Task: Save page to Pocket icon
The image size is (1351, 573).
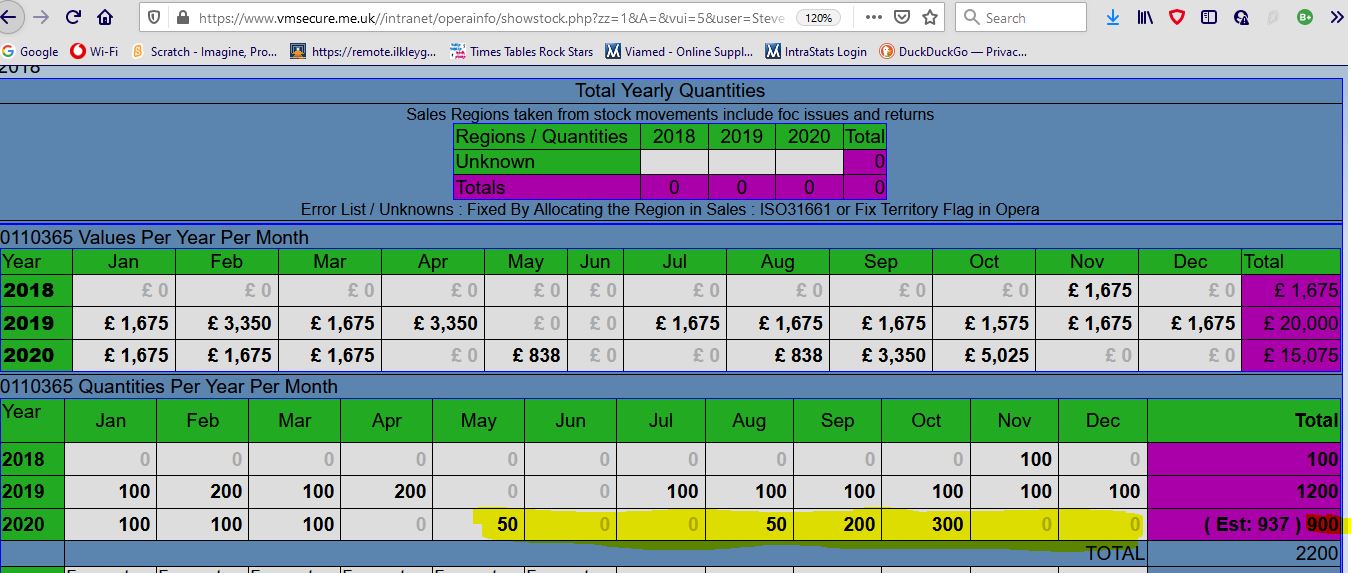Action: pos(902,17)
